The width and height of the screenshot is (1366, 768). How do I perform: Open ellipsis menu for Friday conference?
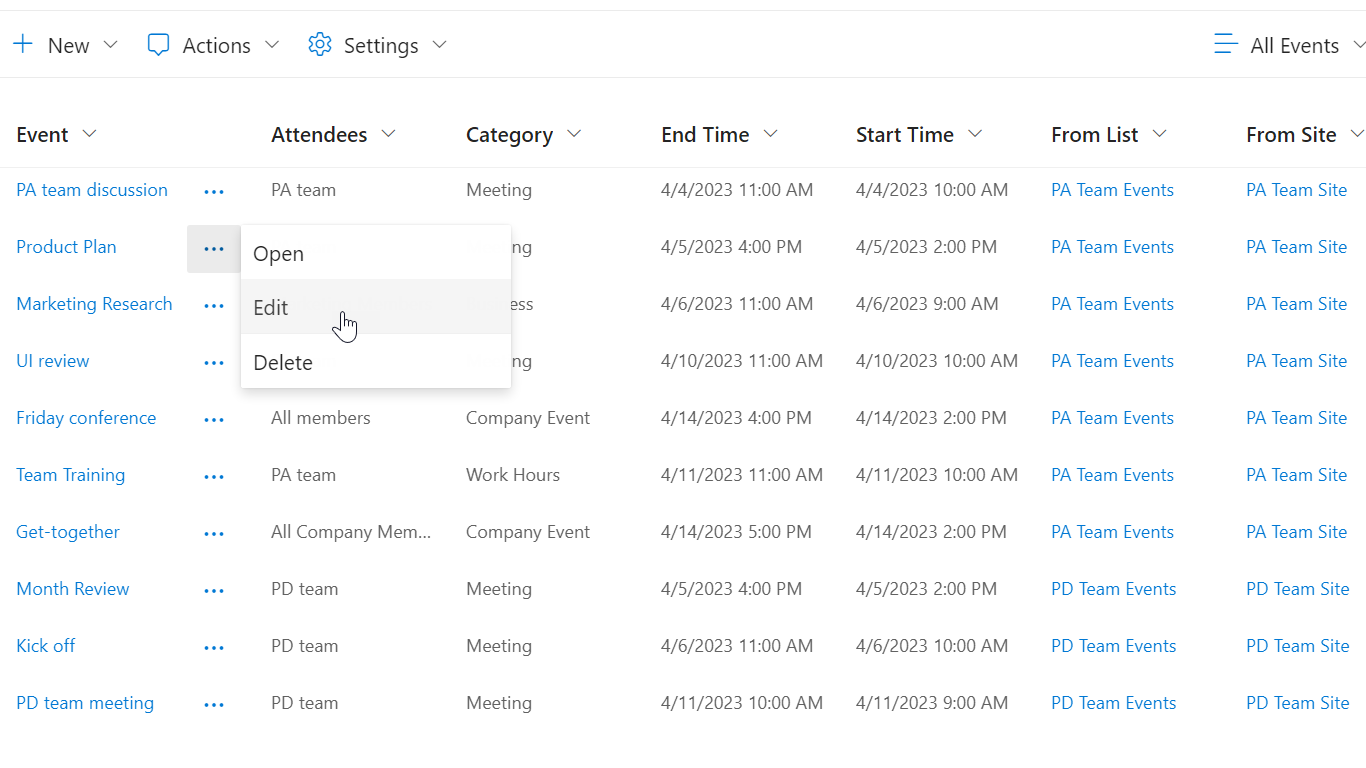(214, 419)
